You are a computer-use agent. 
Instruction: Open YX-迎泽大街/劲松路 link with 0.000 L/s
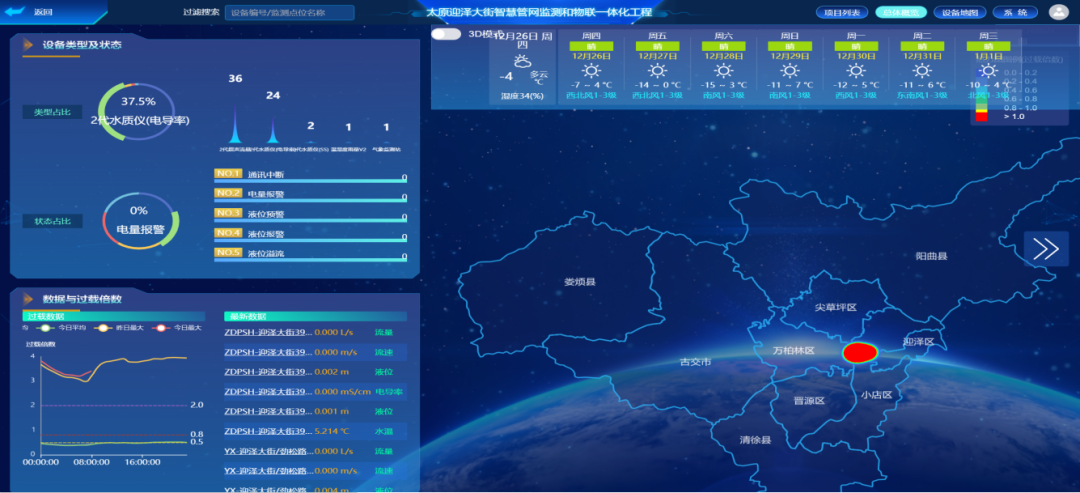(x=269, y=451)
